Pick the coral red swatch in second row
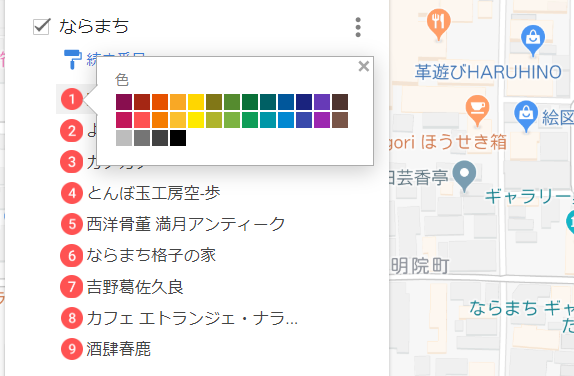Image resolution: width=574 pixels, height=376 pixels. (142, 120)
